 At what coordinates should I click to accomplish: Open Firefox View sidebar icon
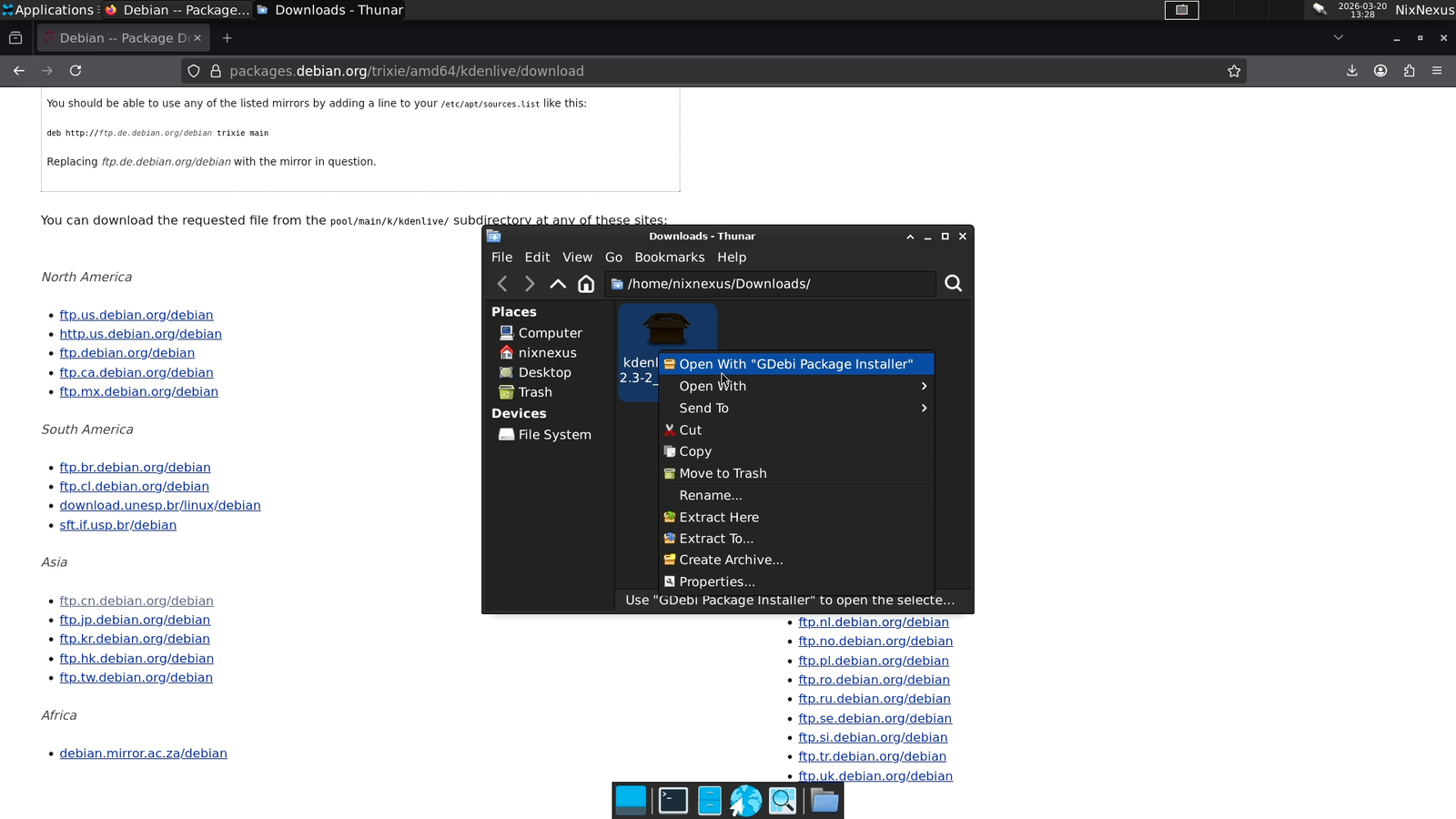click(x=15, y=38)
